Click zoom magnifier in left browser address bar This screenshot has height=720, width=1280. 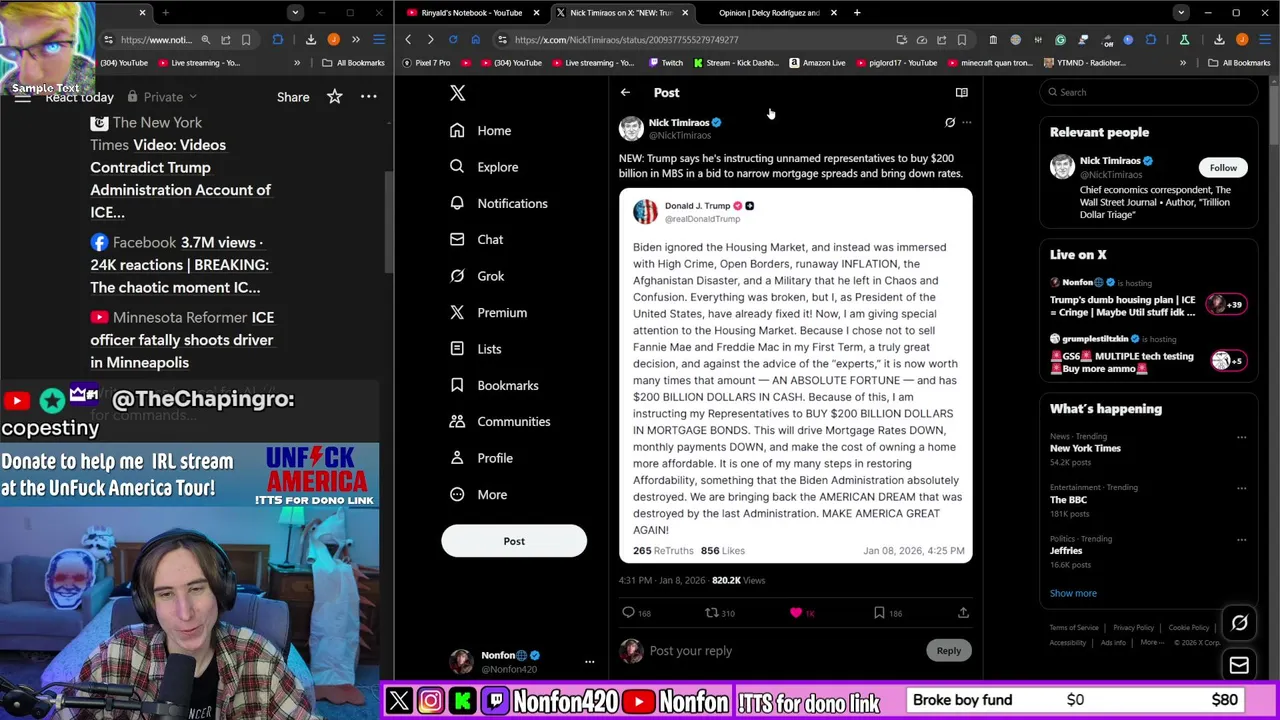pyautogui.click(x=205, y=39)
